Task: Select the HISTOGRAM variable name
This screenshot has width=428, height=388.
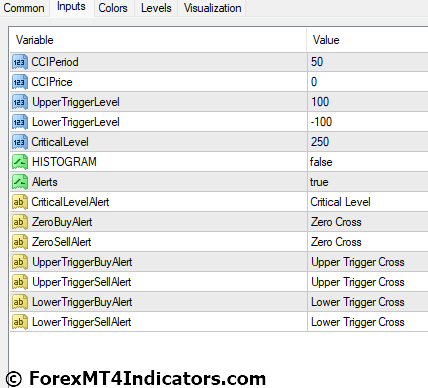Action: [x=64, y=162]
